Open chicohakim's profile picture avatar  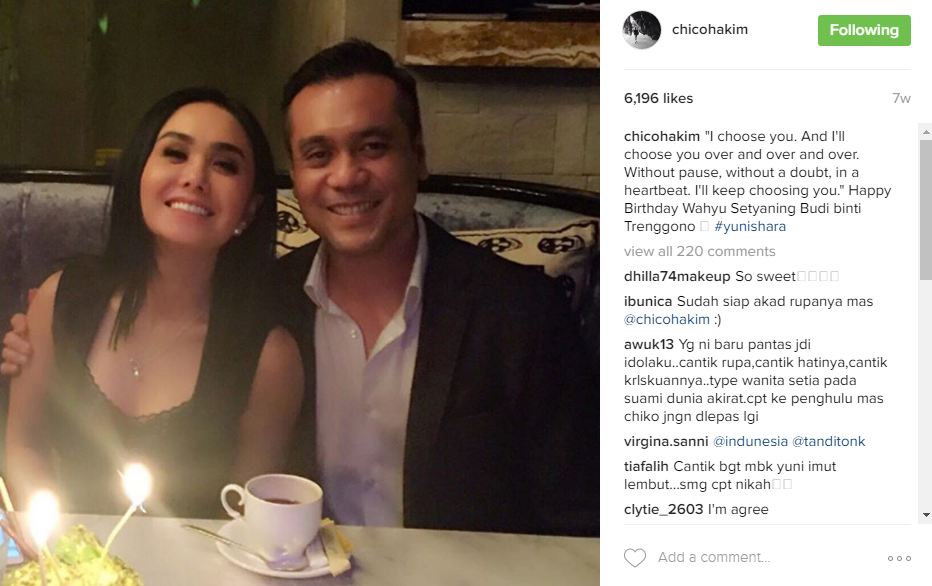(641, 30)
